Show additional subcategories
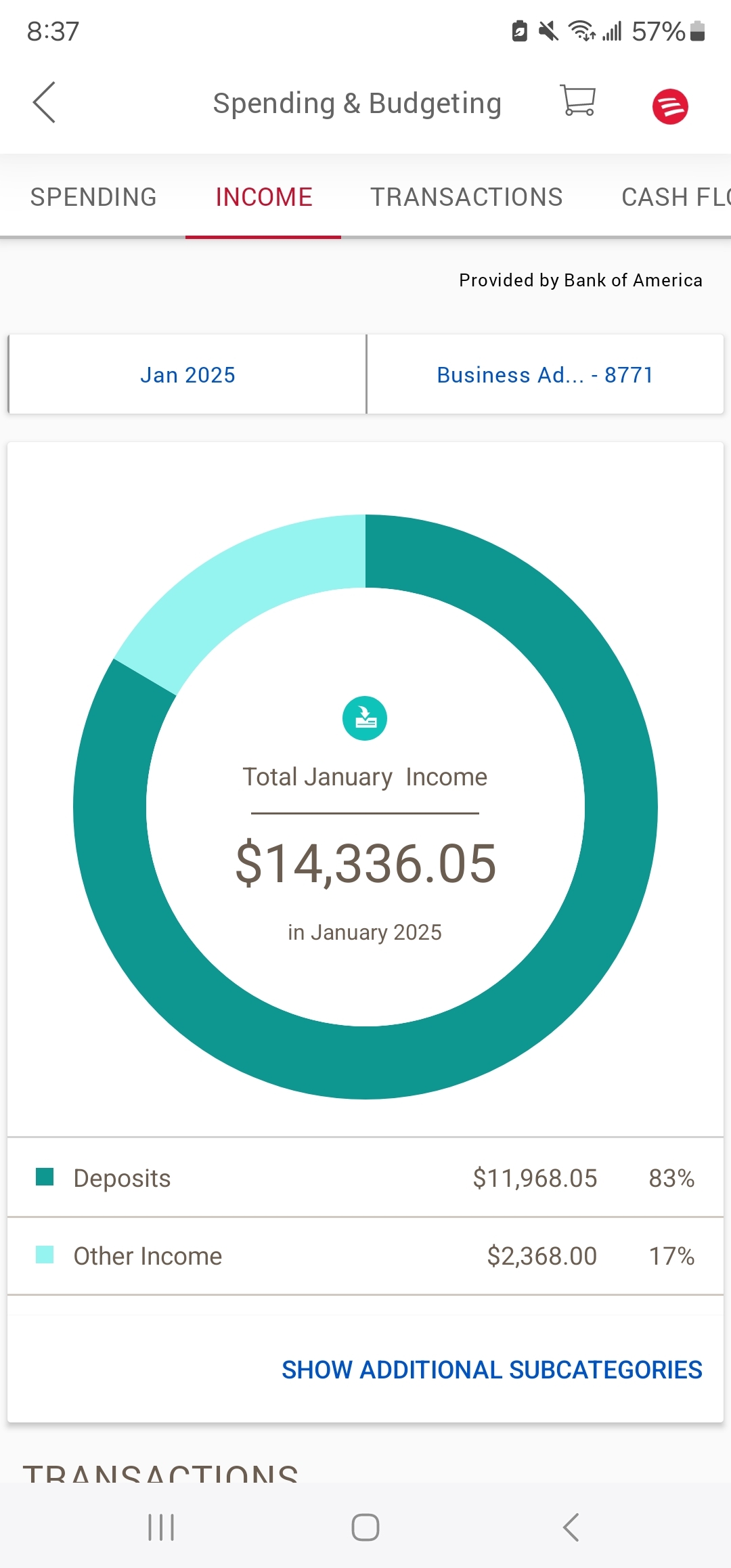Image resolution: width=731 pixels, height=1568 pixels. coord(491,1370)
